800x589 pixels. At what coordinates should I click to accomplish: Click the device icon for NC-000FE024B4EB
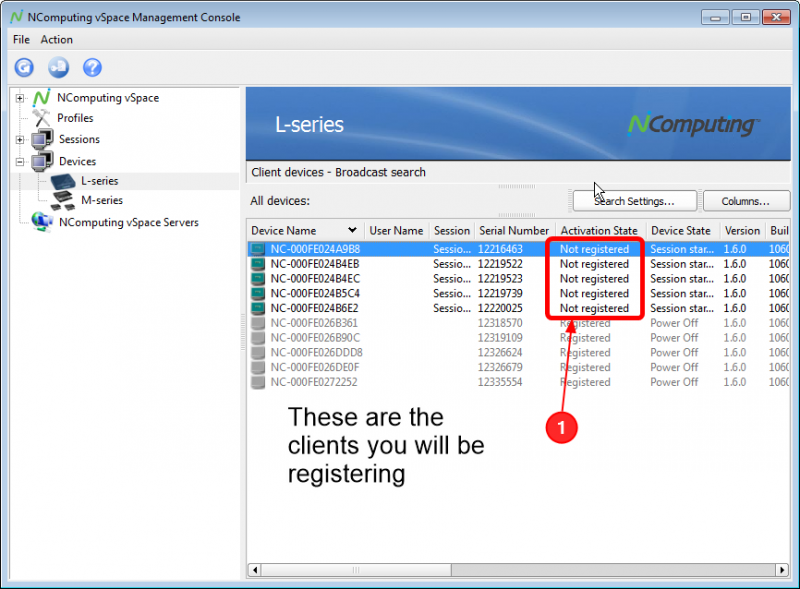click(x=258, y=264)
